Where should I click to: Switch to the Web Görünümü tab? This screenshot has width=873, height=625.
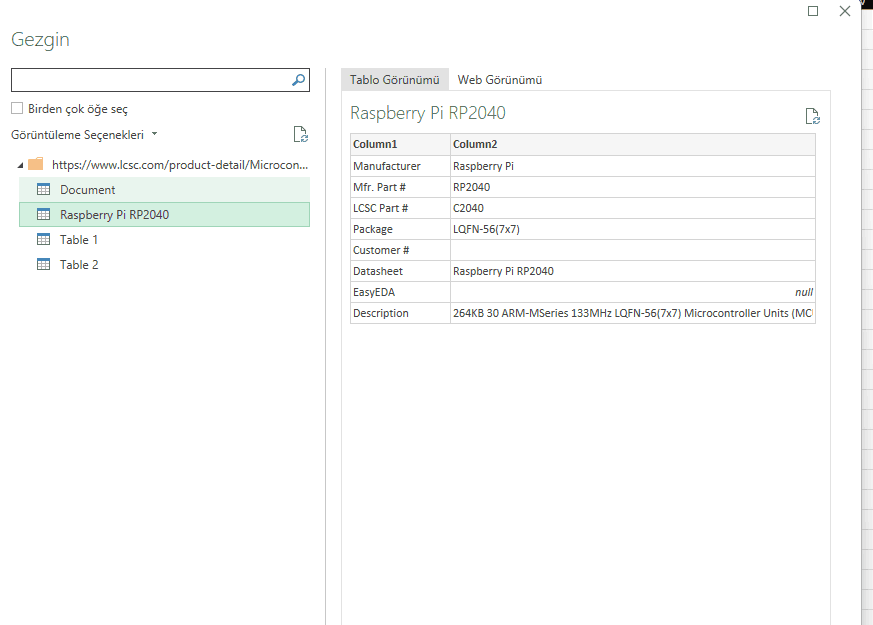pyautogui.click(x=500, y=80)
